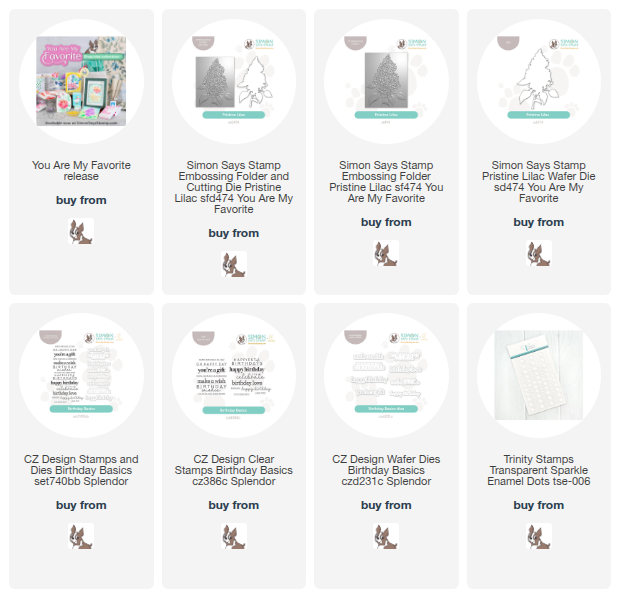Open the CZ Design Wafer Dies product image
This screenshot has height=610, width=620.
(x=386, y=375)
